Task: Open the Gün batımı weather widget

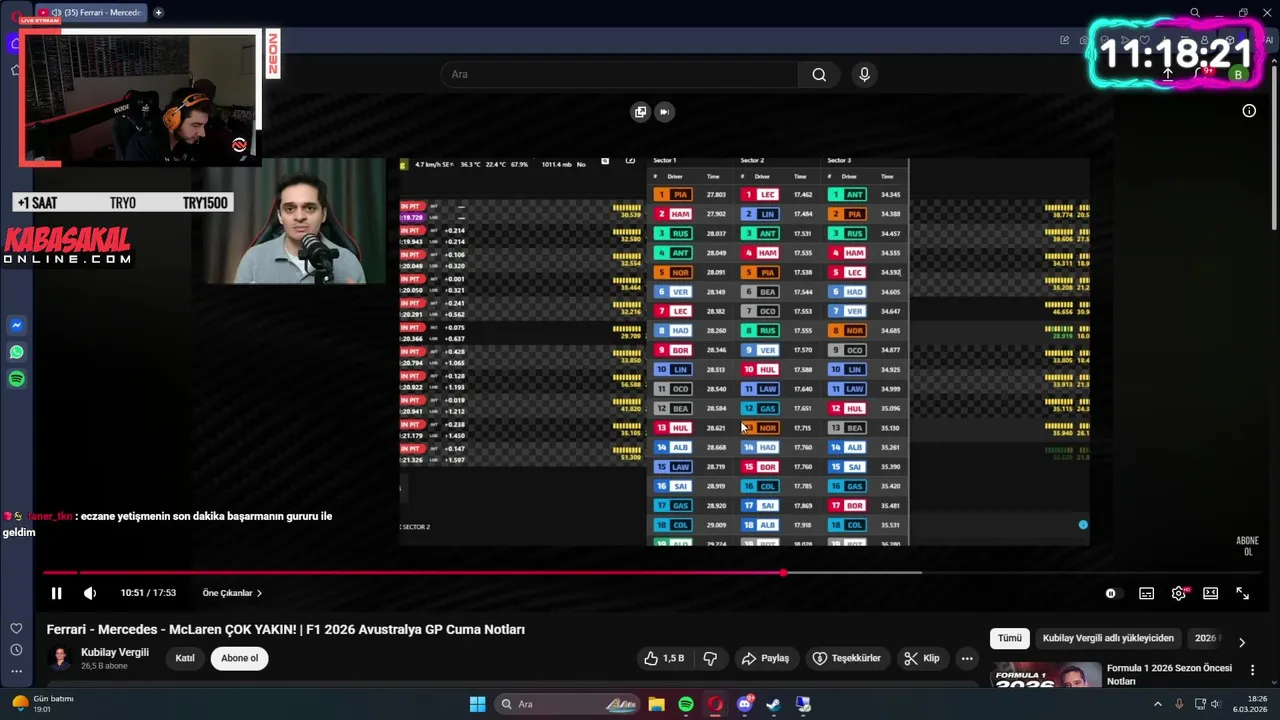Action: pyautogui.click(x=42, y=704)
